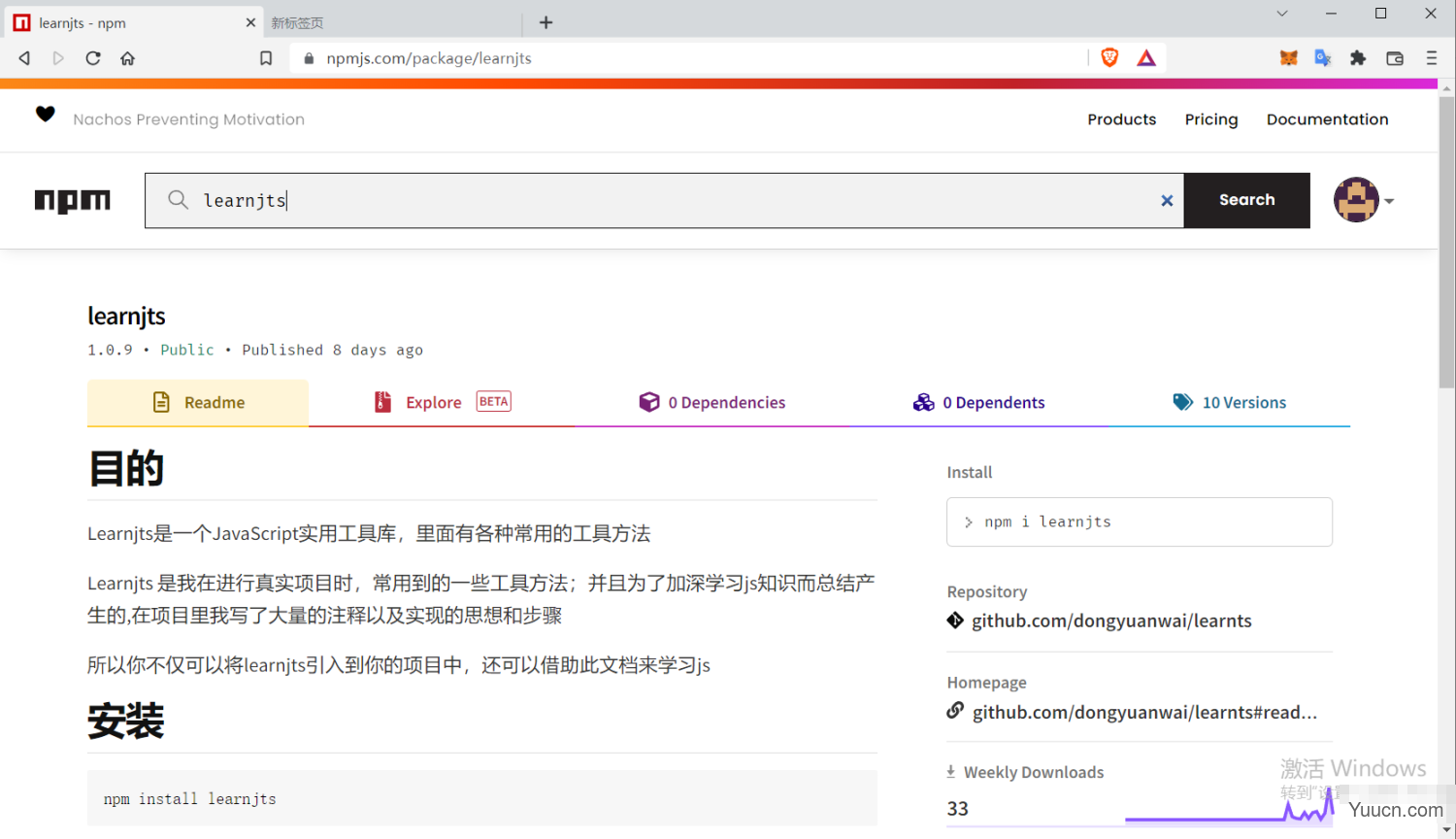
Task: Click the learnjts package title
Action: pyautogui.click(x=126, y=317)
